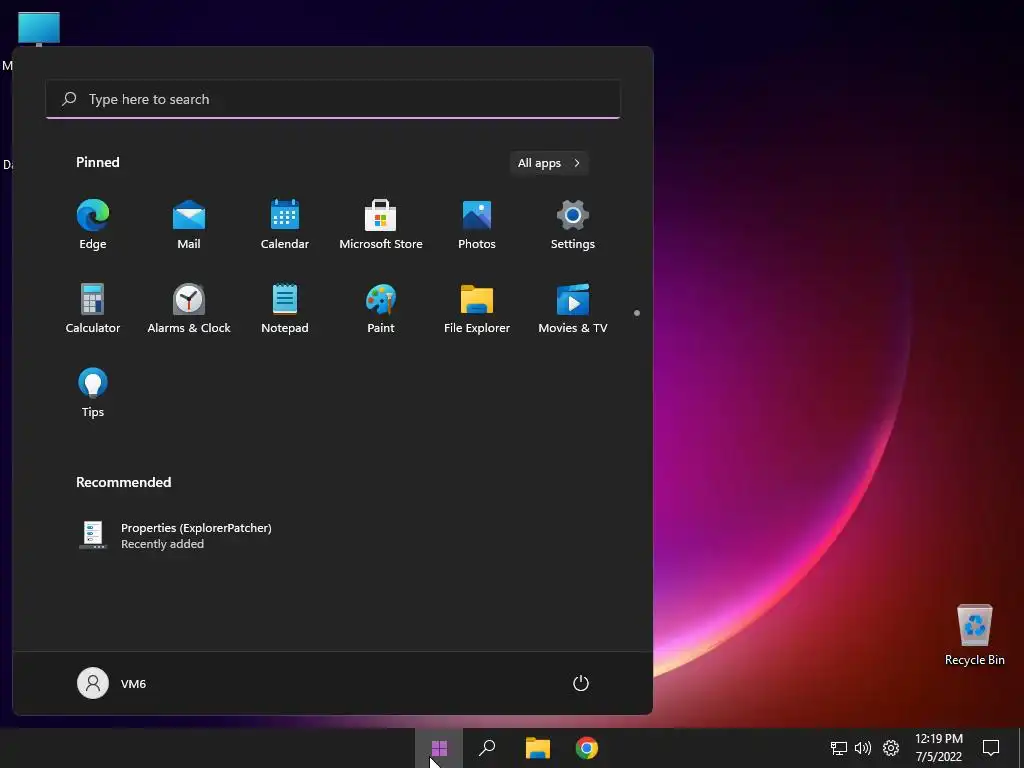This screenshot has height=768, width=1024.
Task: Select Recycle Bin on the desktop
Action: click(x=974, y=635)
